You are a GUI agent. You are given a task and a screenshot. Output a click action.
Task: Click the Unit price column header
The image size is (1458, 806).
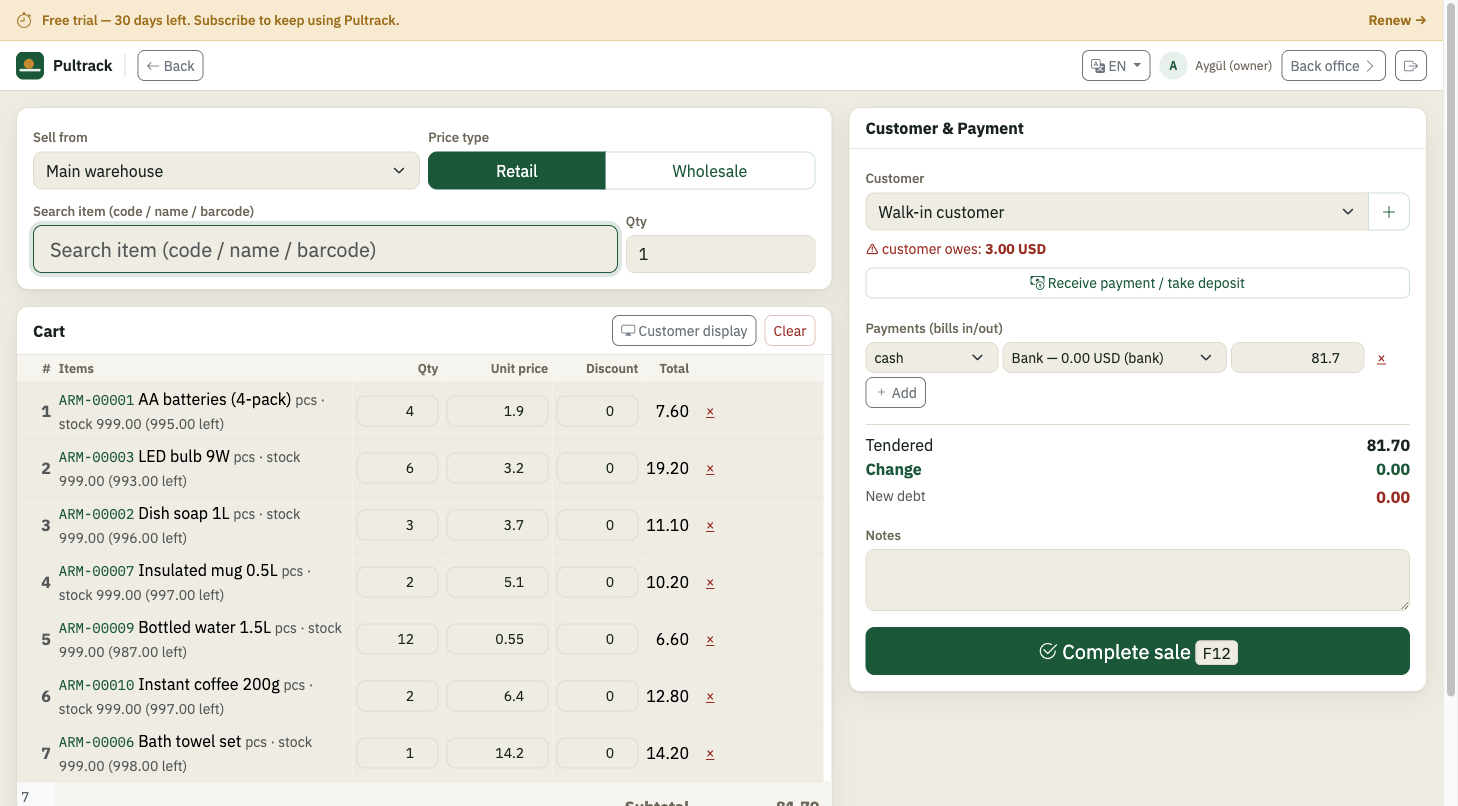pyautogui.click(x=519, y=369)
